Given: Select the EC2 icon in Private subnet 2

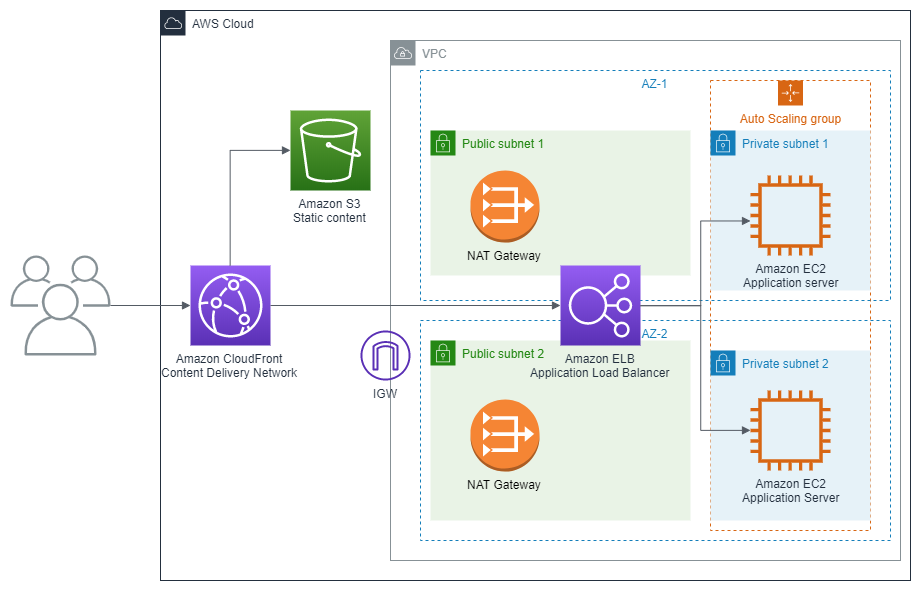Looking at the screenshot, I should click(x=791, y=430).
